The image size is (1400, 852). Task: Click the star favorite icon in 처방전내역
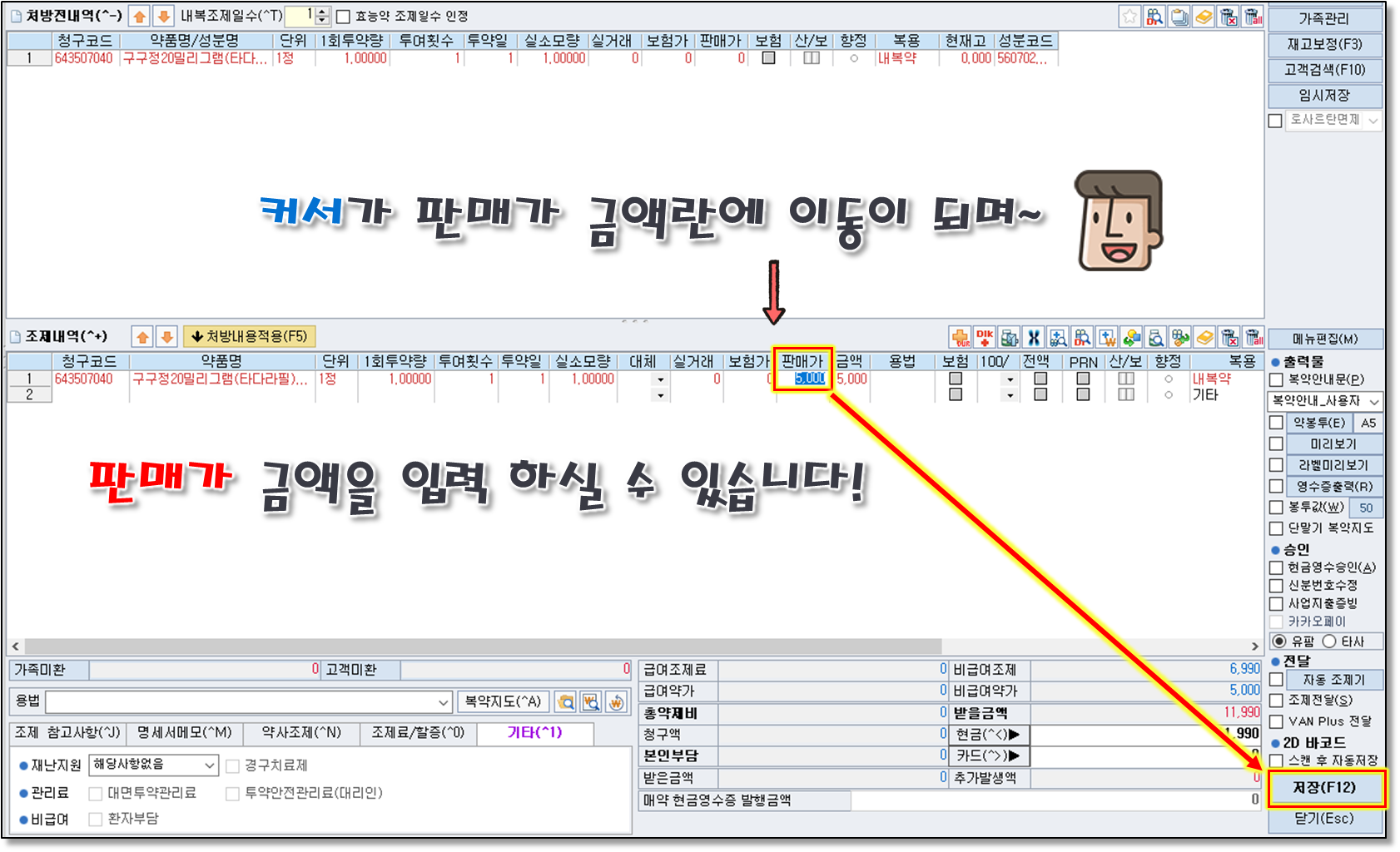point(1129,17)
